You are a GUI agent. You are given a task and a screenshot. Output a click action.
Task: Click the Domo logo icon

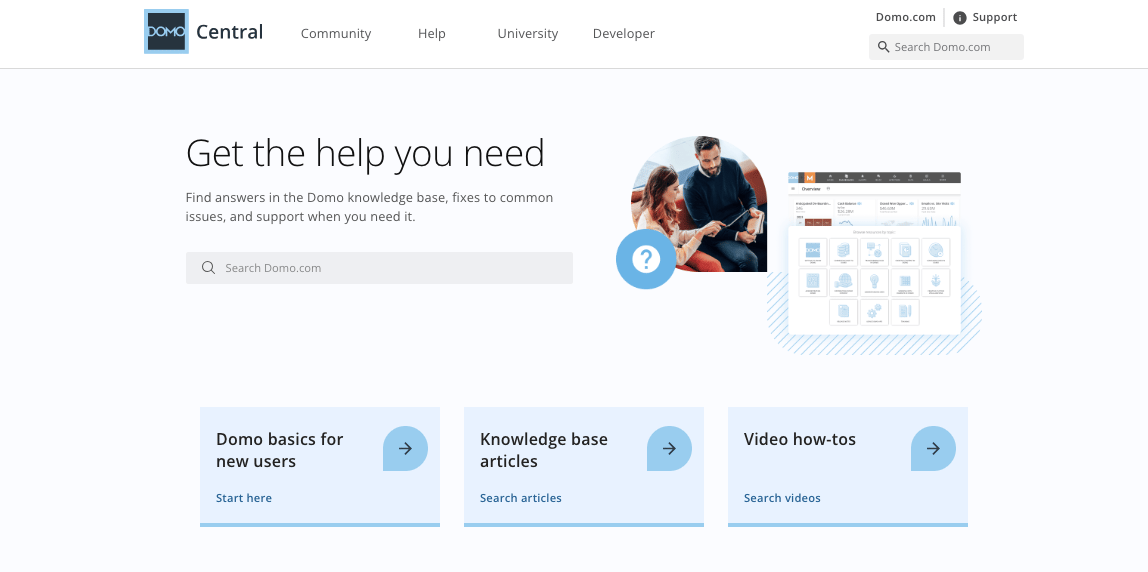click(x=166, y=31)
